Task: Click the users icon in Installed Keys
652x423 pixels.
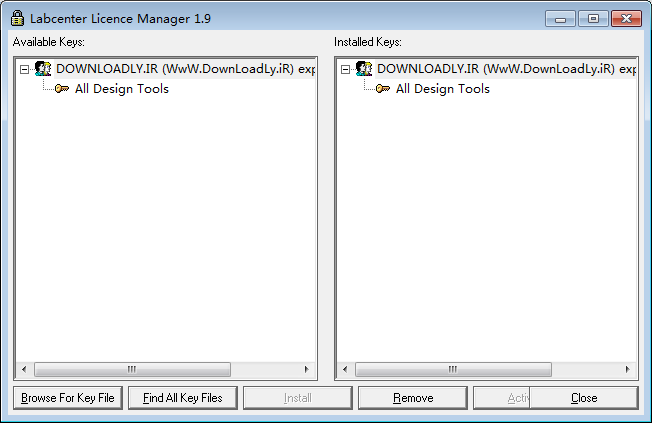Action: [x=364, y=69]
